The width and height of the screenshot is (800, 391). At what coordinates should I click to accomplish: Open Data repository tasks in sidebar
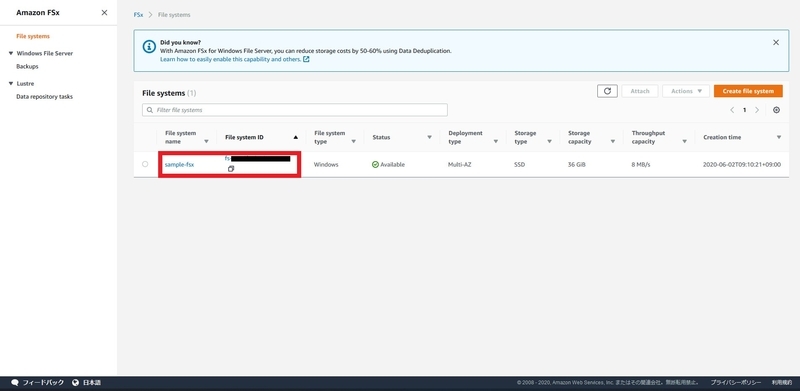pos(44,96)
